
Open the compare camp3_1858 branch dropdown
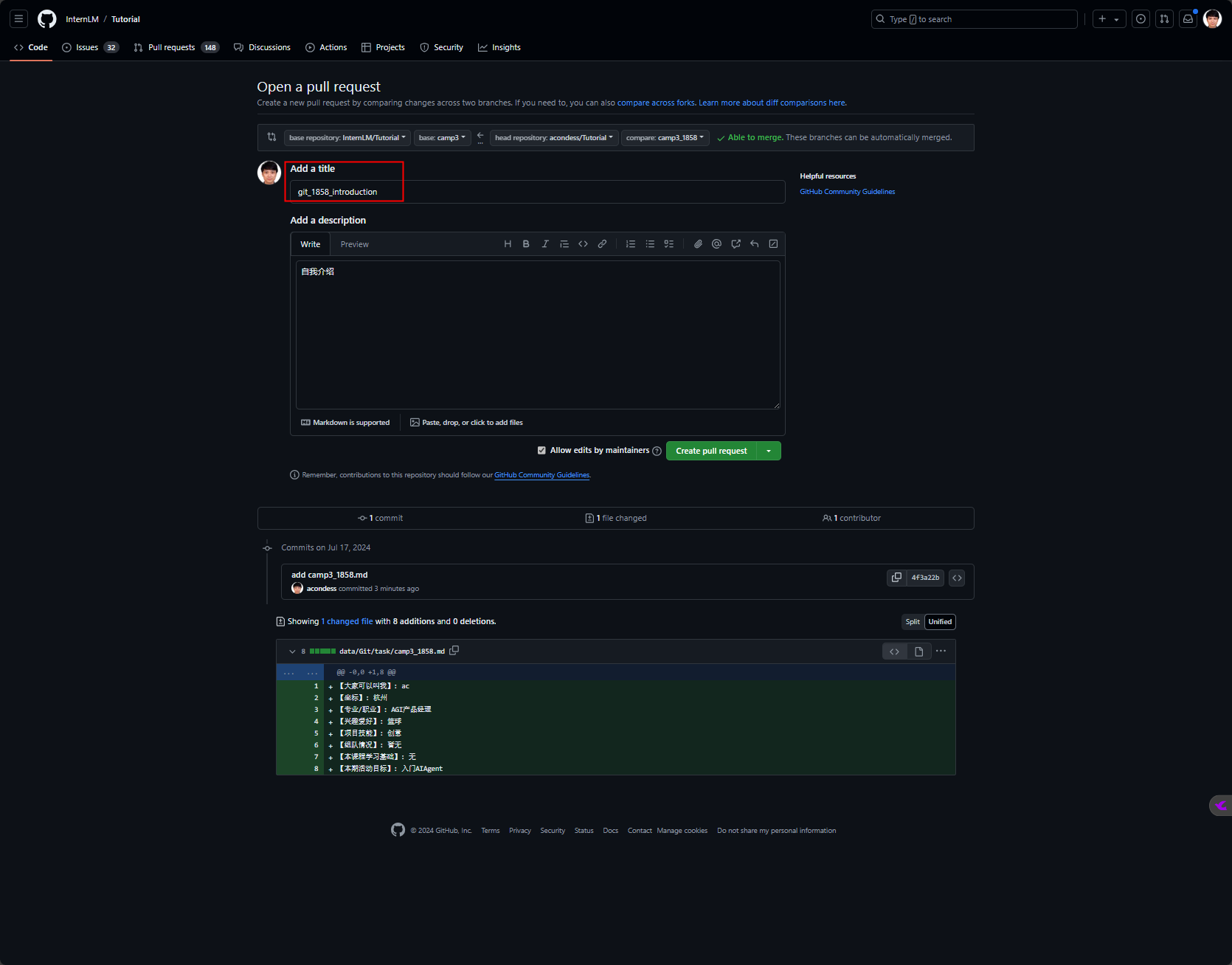click(x=665, y=138)
